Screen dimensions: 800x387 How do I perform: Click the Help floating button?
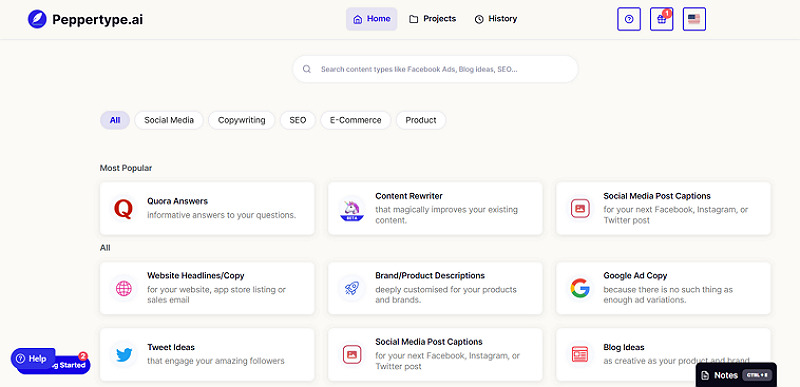click(32, 358)
